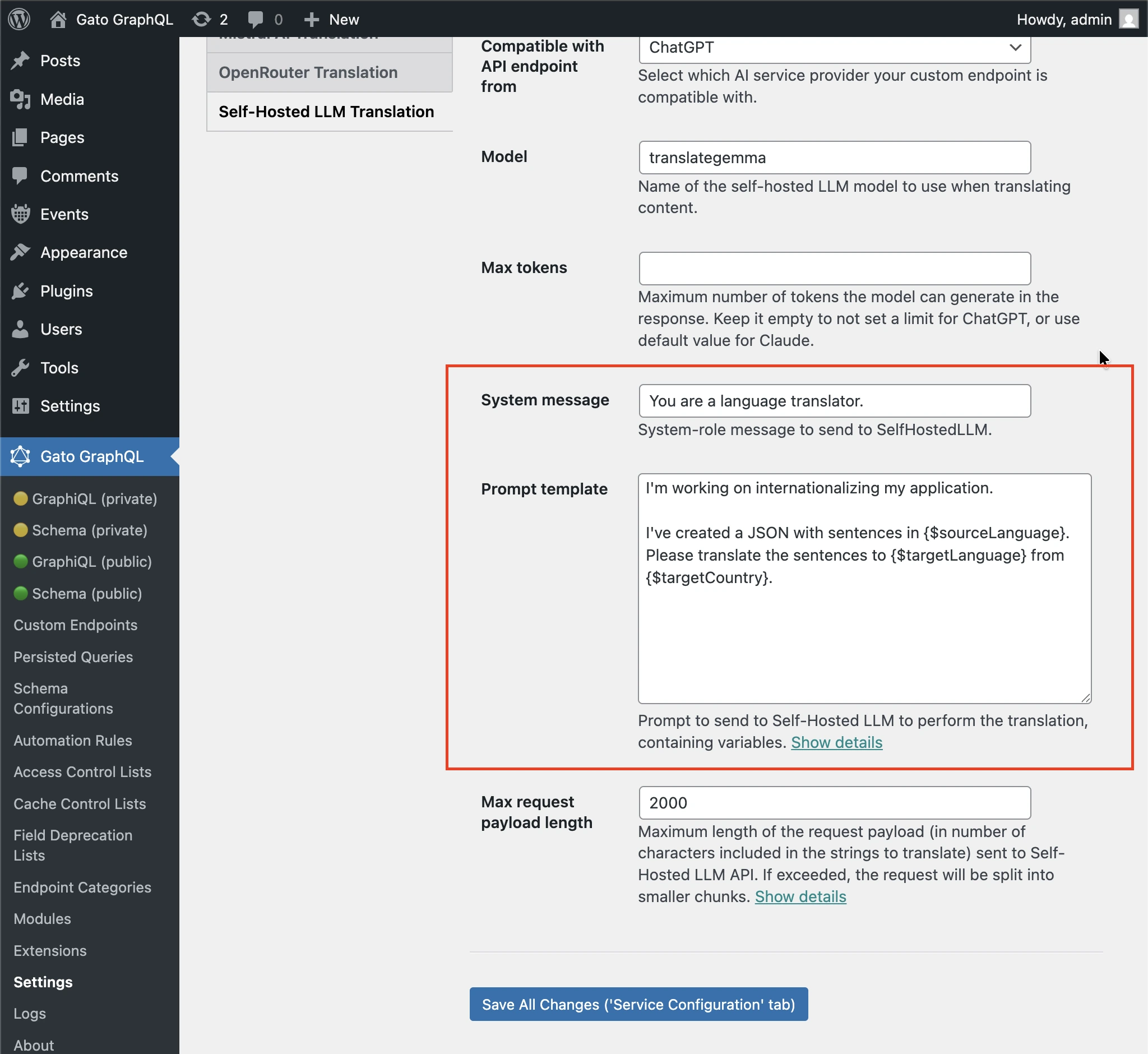Click into the Max tokens field
The width and height of the screenshot is (1148, 1054).
coord(834,268)
